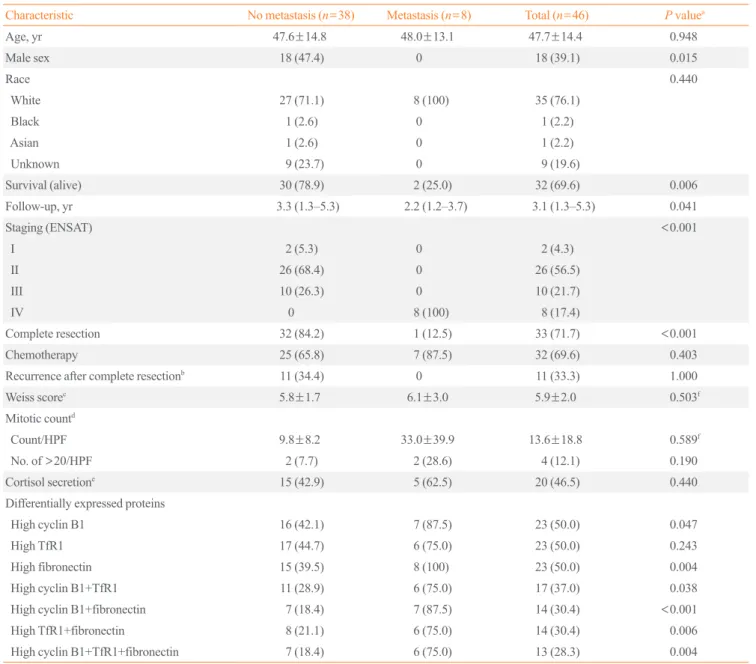The image size is (756, 664).
Task: Select the 'Race' row label
Action: tap(17, 79)
